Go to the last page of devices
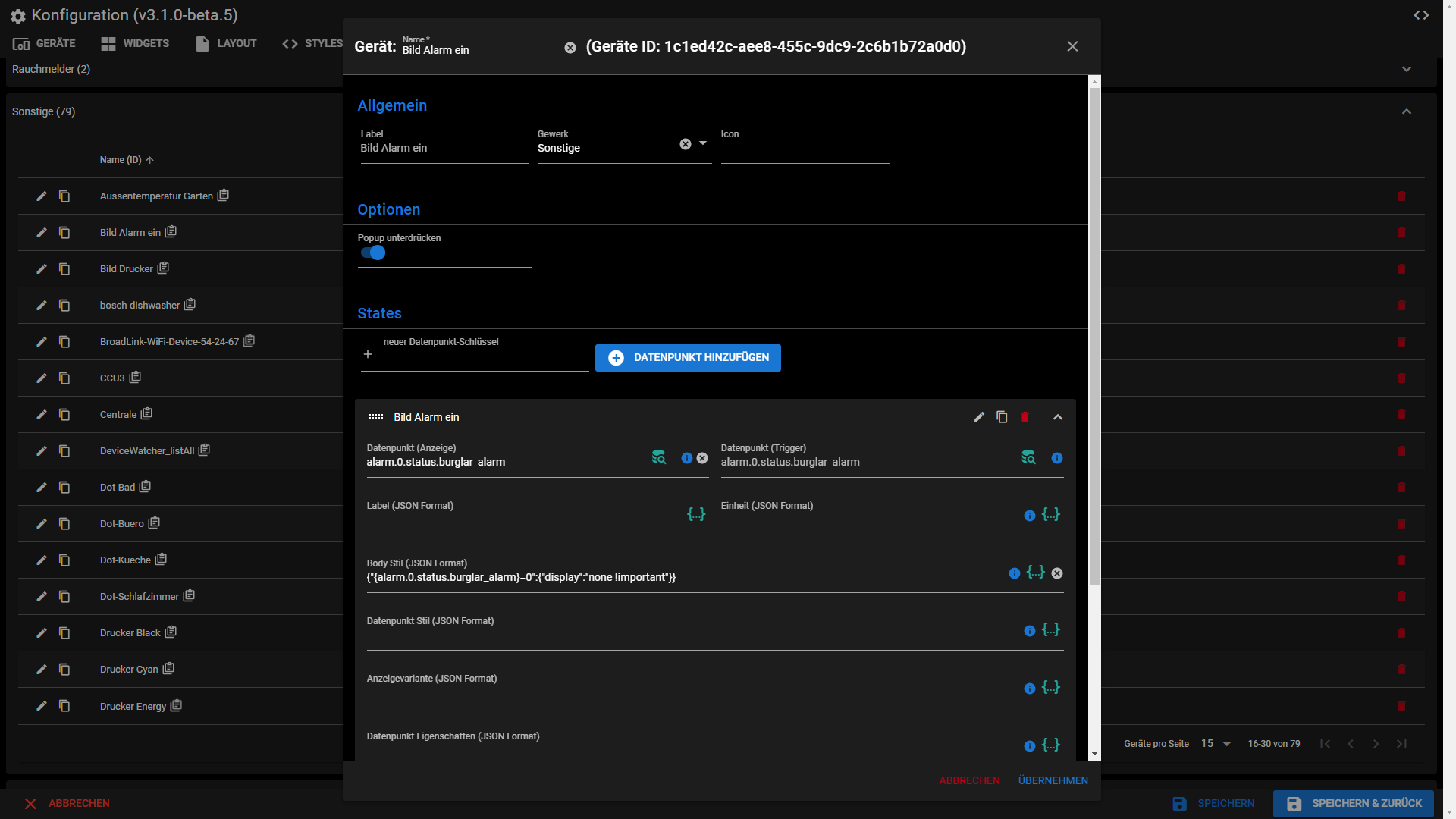The height and width of the screenshot is (819, 1456). 1401,744
